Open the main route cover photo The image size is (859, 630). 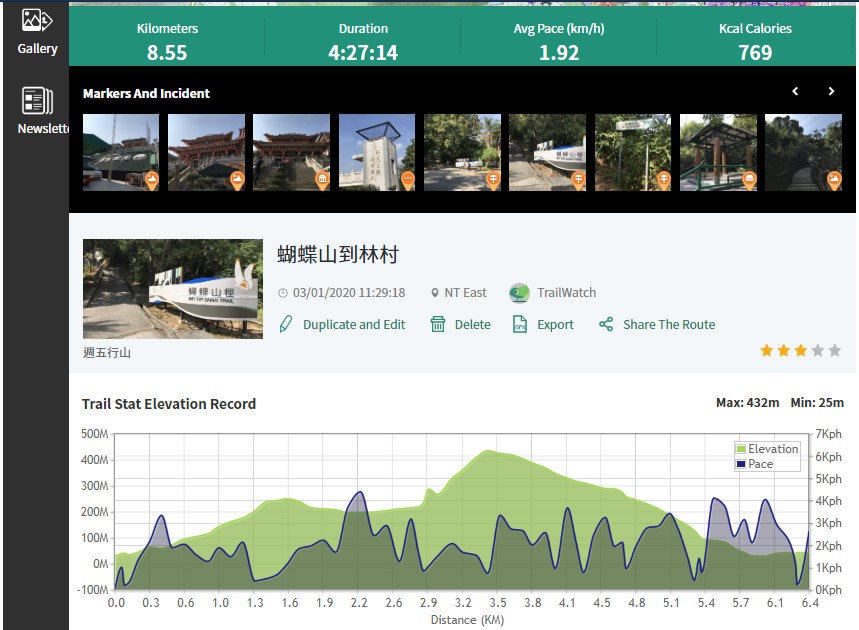point(172,288)
